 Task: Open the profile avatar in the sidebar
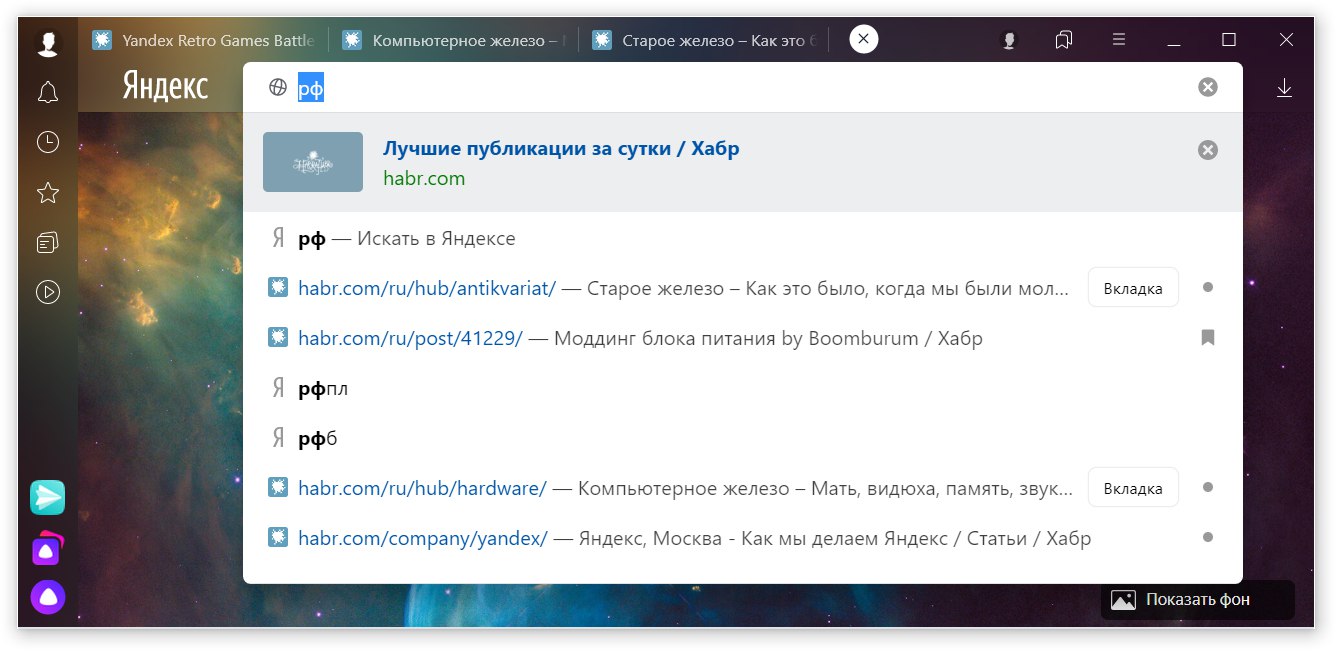pyautogui.click(x=47, y=42)
